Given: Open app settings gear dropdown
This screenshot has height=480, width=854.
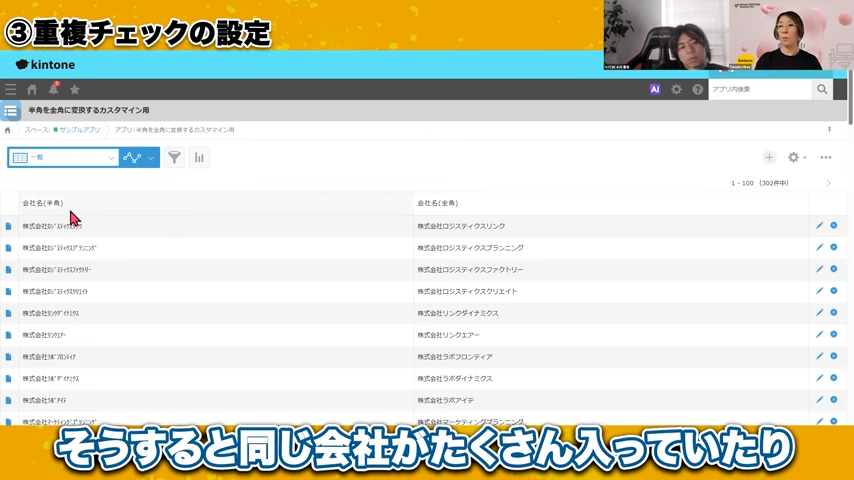Looking at the screenshot, I should (x=797, y=157).
